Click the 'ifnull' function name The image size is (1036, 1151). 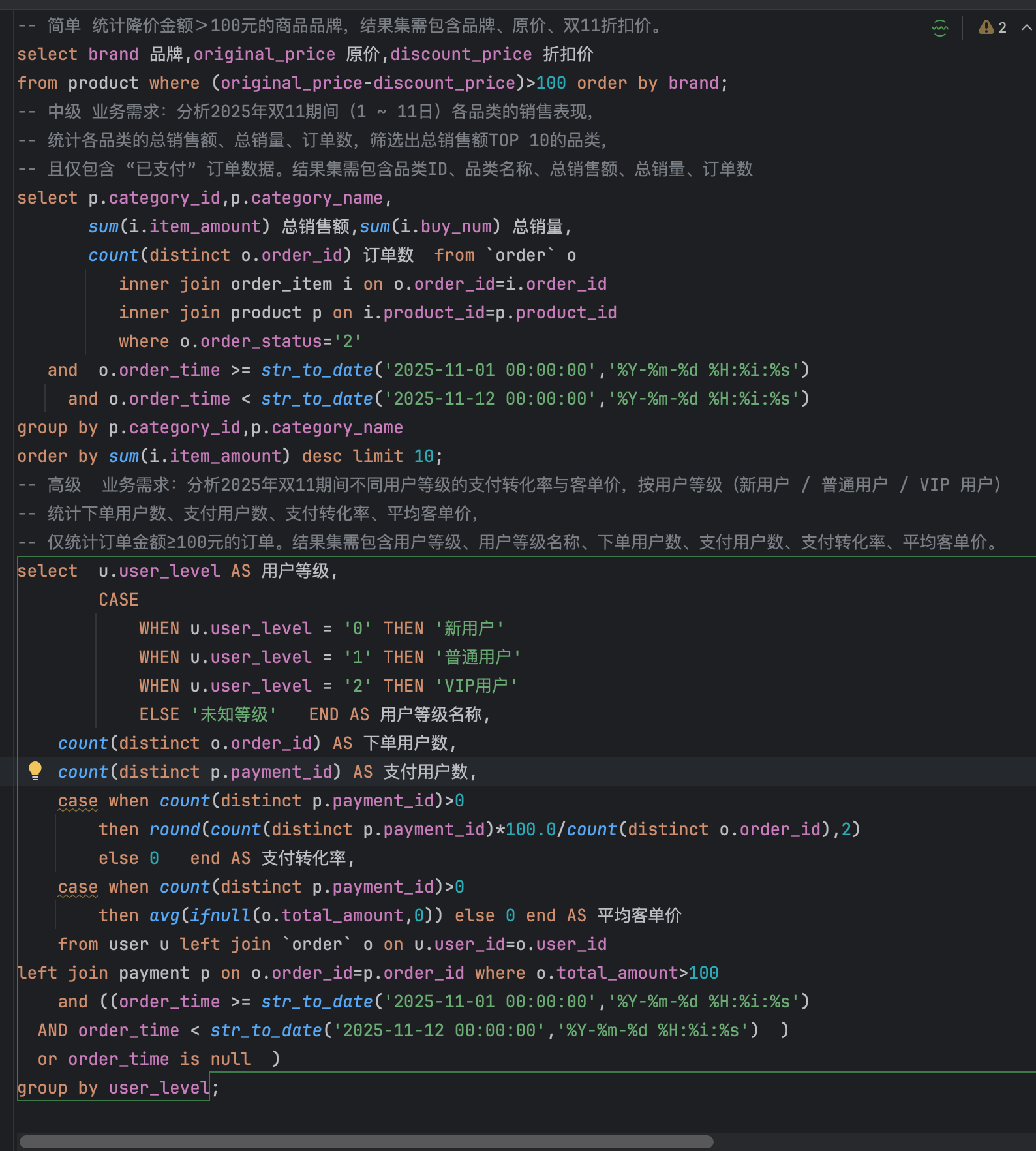[x=221, y=915]
